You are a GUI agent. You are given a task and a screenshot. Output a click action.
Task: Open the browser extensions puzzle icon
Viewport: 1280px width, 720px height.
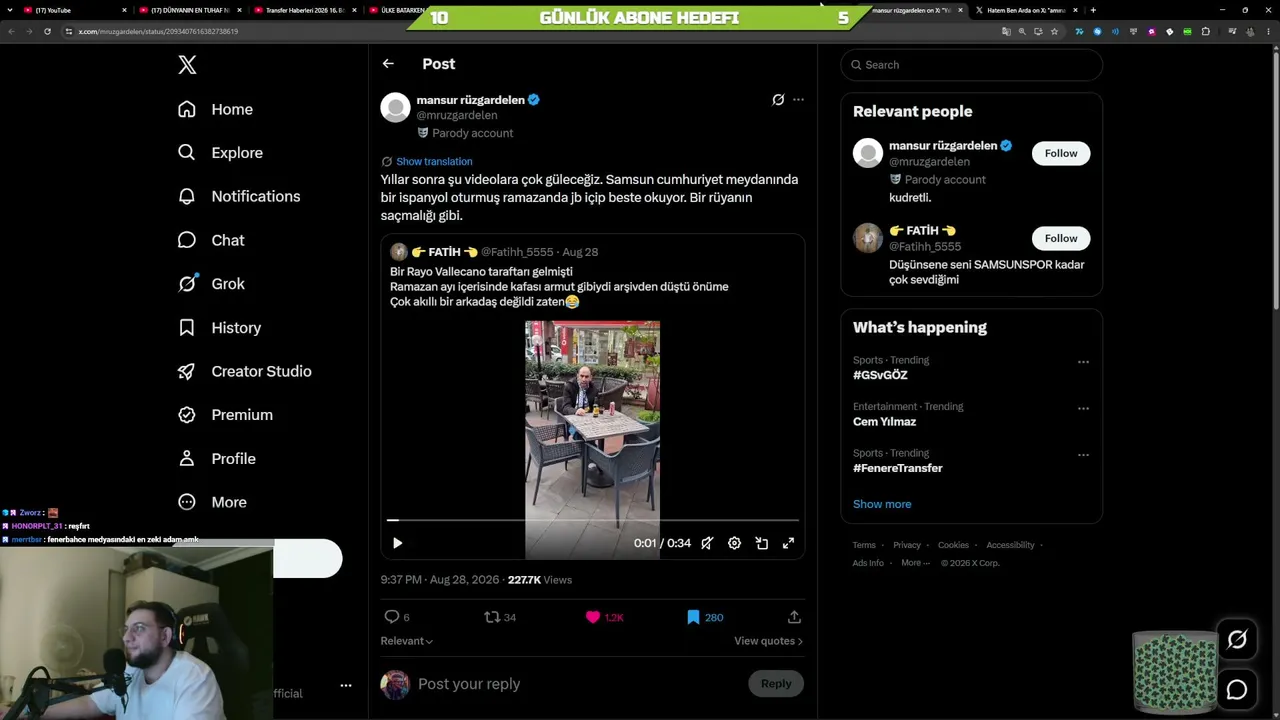tap(1205, 31)
